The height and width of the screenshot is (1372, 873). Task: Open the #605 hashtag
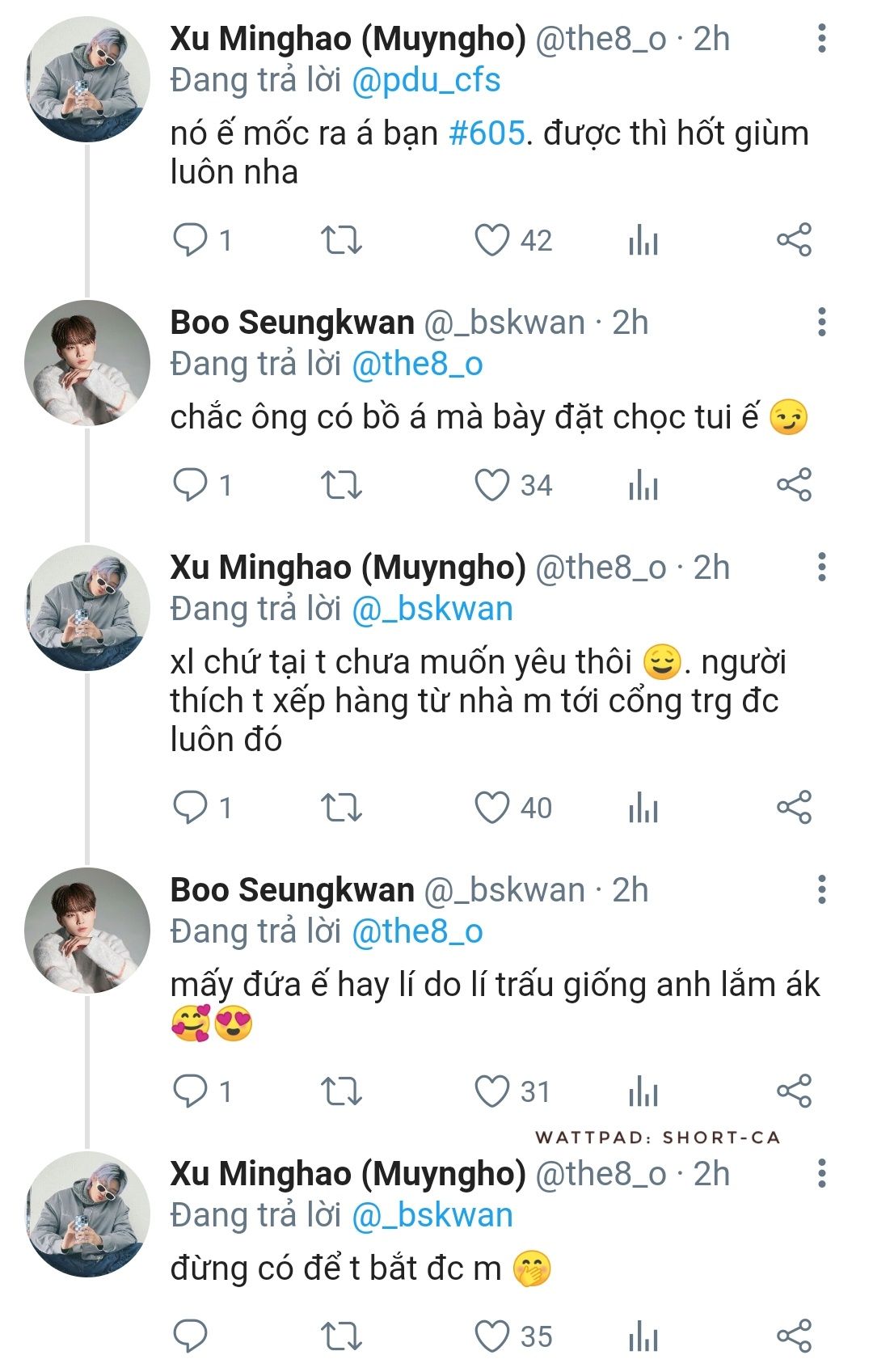point(487,133)
